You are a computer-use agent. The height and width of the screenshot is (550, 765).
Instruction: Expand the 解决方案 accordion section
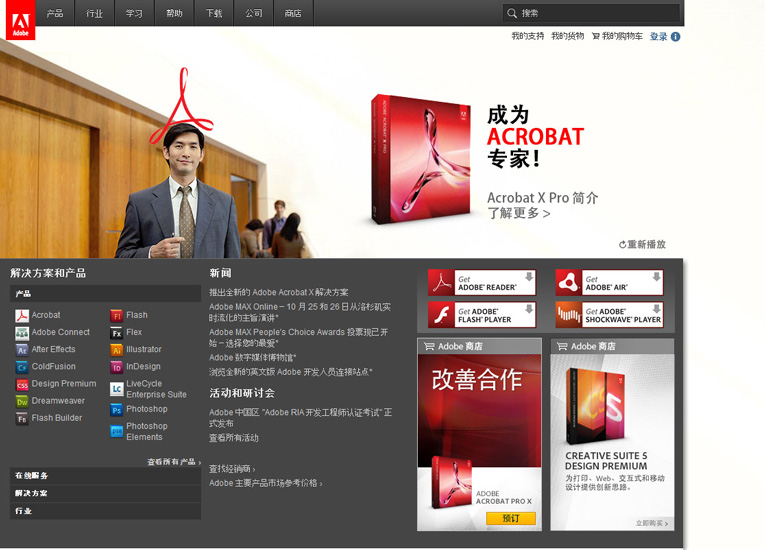point(105,493)
